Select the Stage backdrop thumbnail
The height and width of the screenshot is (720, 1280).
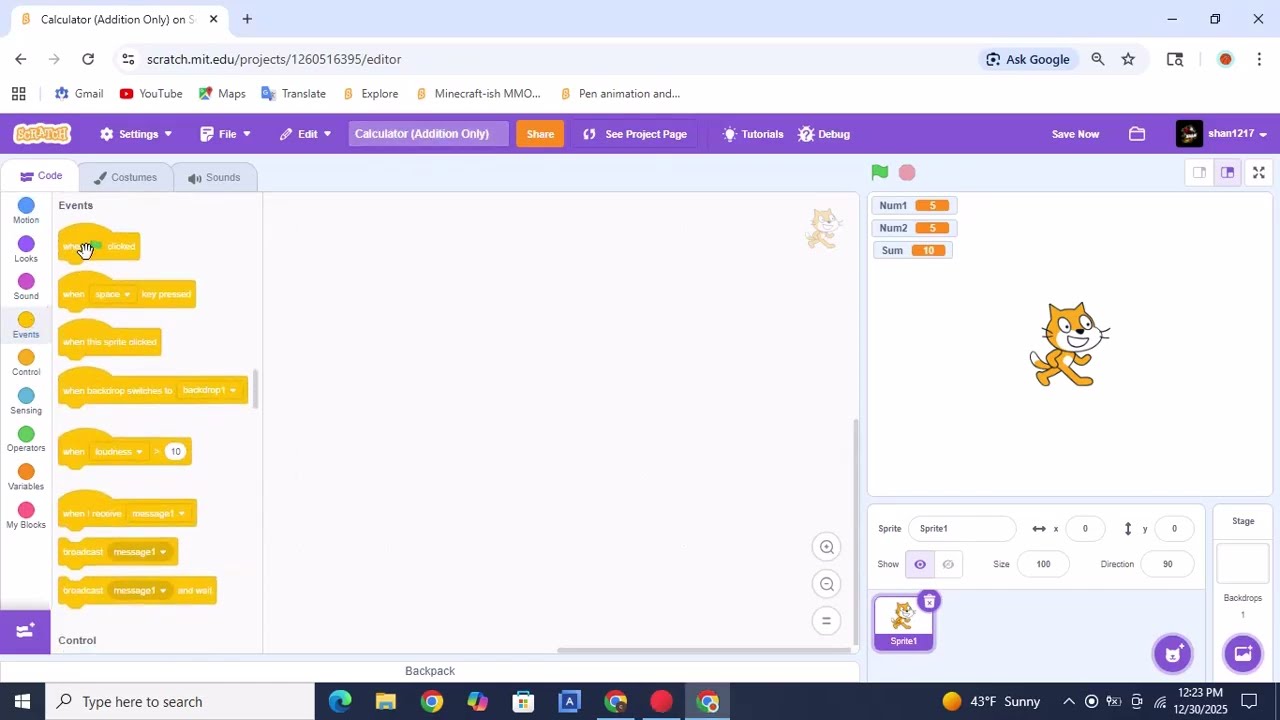[x=1243, y=562]
